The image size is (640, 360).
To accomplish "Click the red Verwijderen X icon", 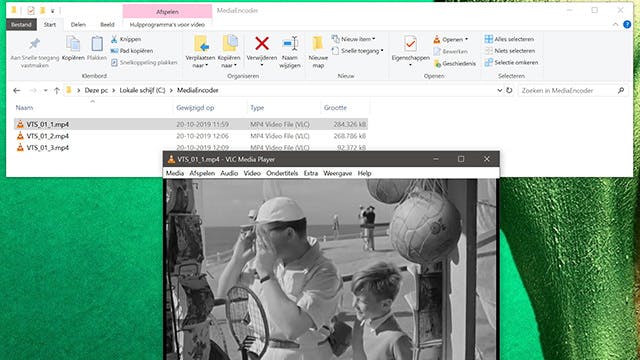I will (262, 43).
